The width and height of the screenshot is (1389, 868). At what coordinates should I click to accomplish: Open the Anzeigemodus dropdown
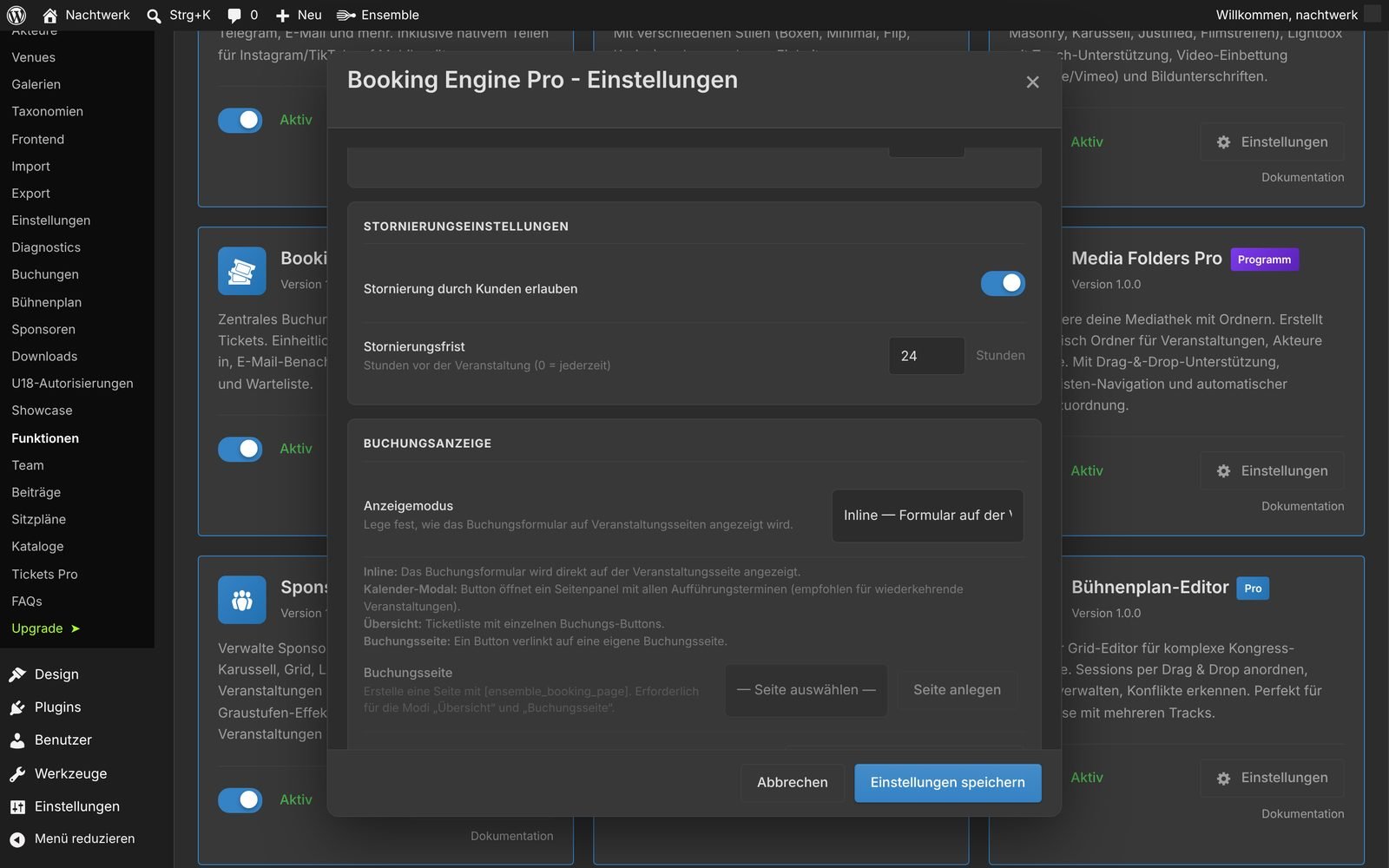[928, 516]
